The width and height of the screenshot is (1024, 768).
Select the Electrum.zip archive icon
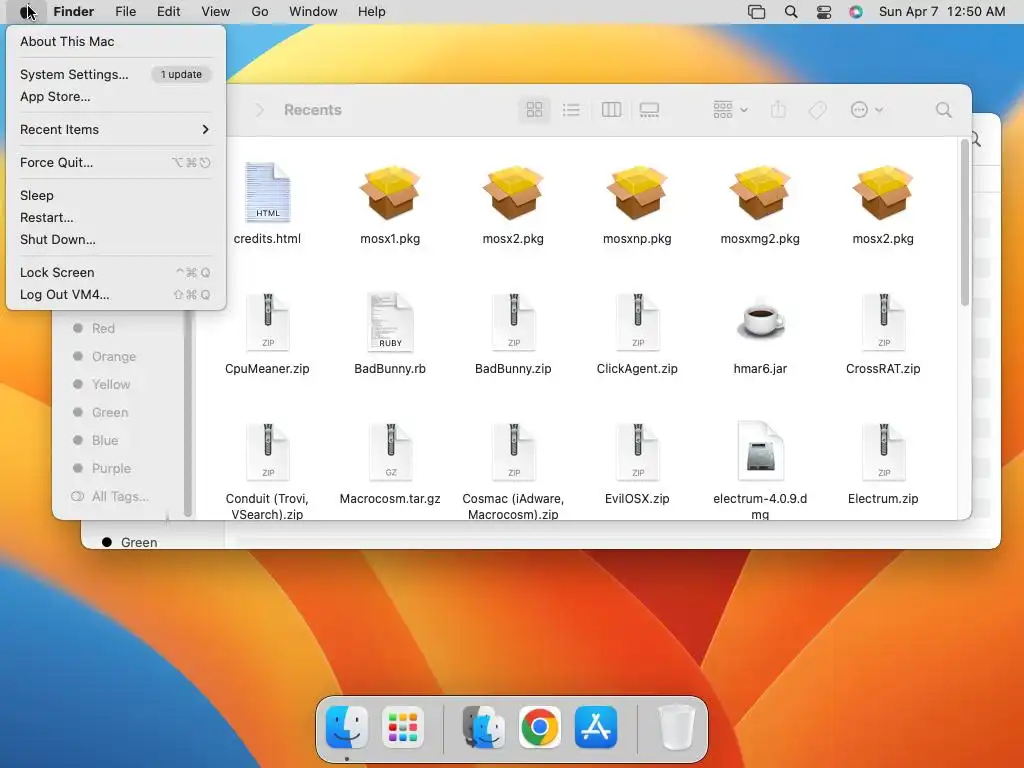point(883,453)
